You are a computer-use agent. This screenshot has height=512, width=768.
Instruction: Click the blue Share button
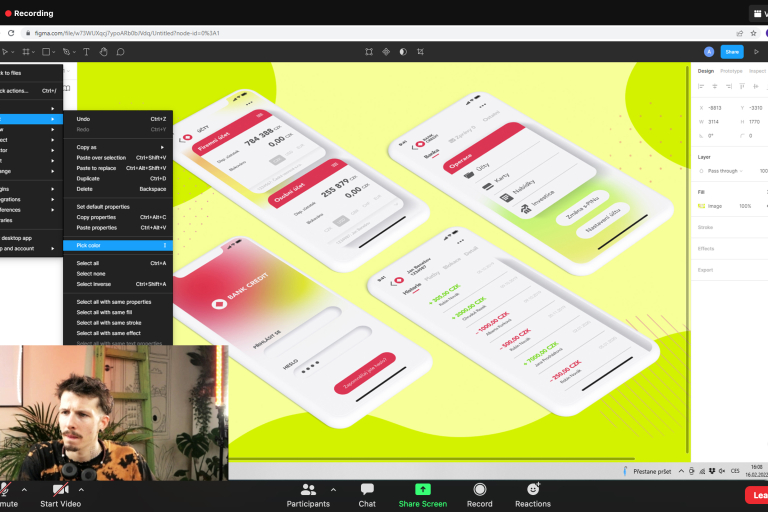pyautogui.click(x=732, y=52)
